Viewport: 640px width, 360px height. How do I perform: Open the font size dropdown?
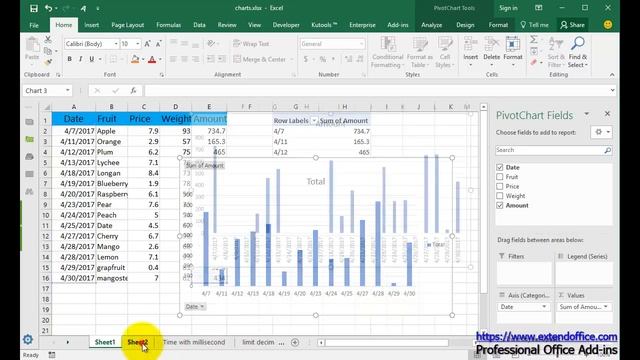(x=138, y=44)
